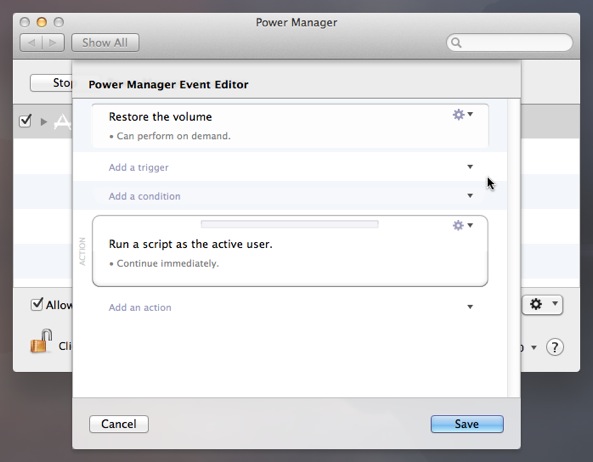Click the Add an action text
The height and width of the screenshot is (462, 593).
pyautogui.click(x=140, y=307)
